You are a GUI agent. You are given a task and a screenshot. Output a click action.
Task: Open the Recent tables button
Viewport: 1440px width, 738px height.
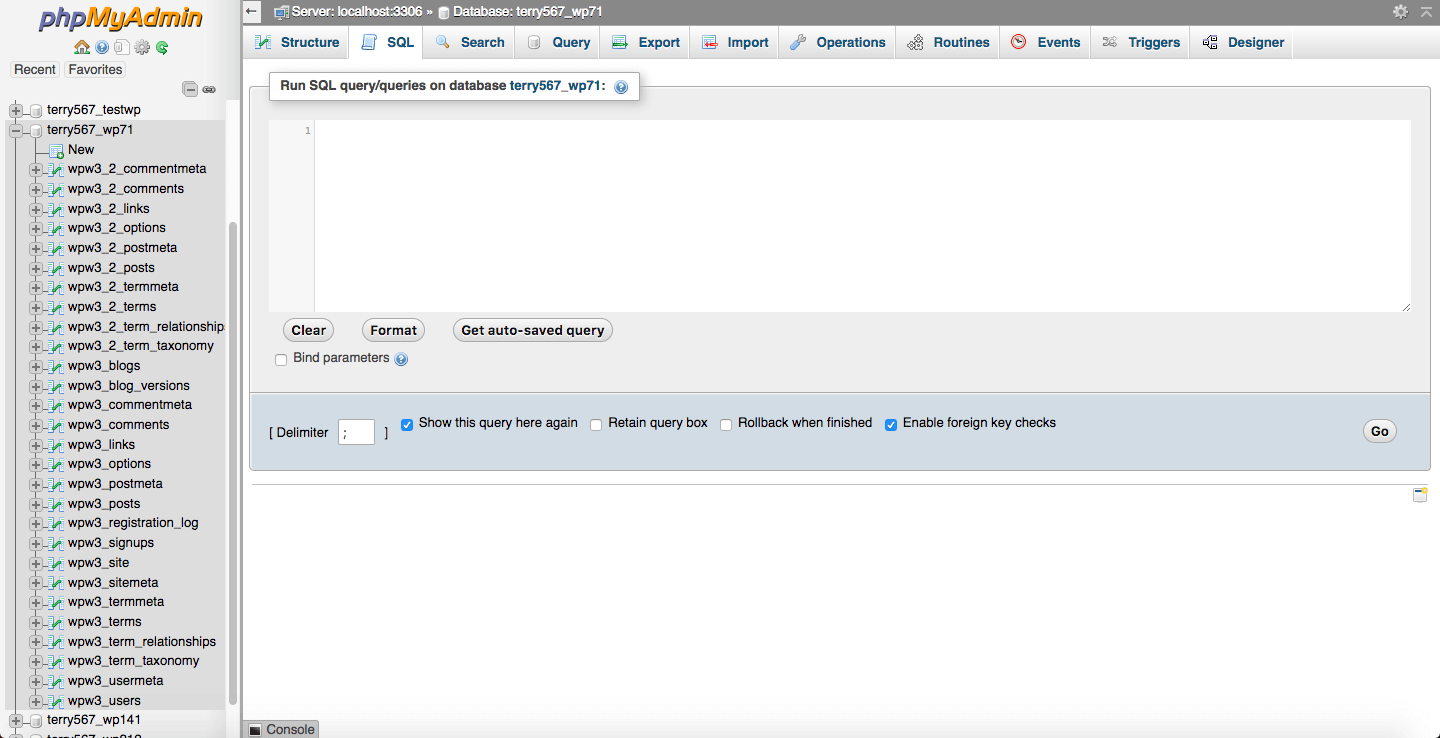[x=35, y=69]
